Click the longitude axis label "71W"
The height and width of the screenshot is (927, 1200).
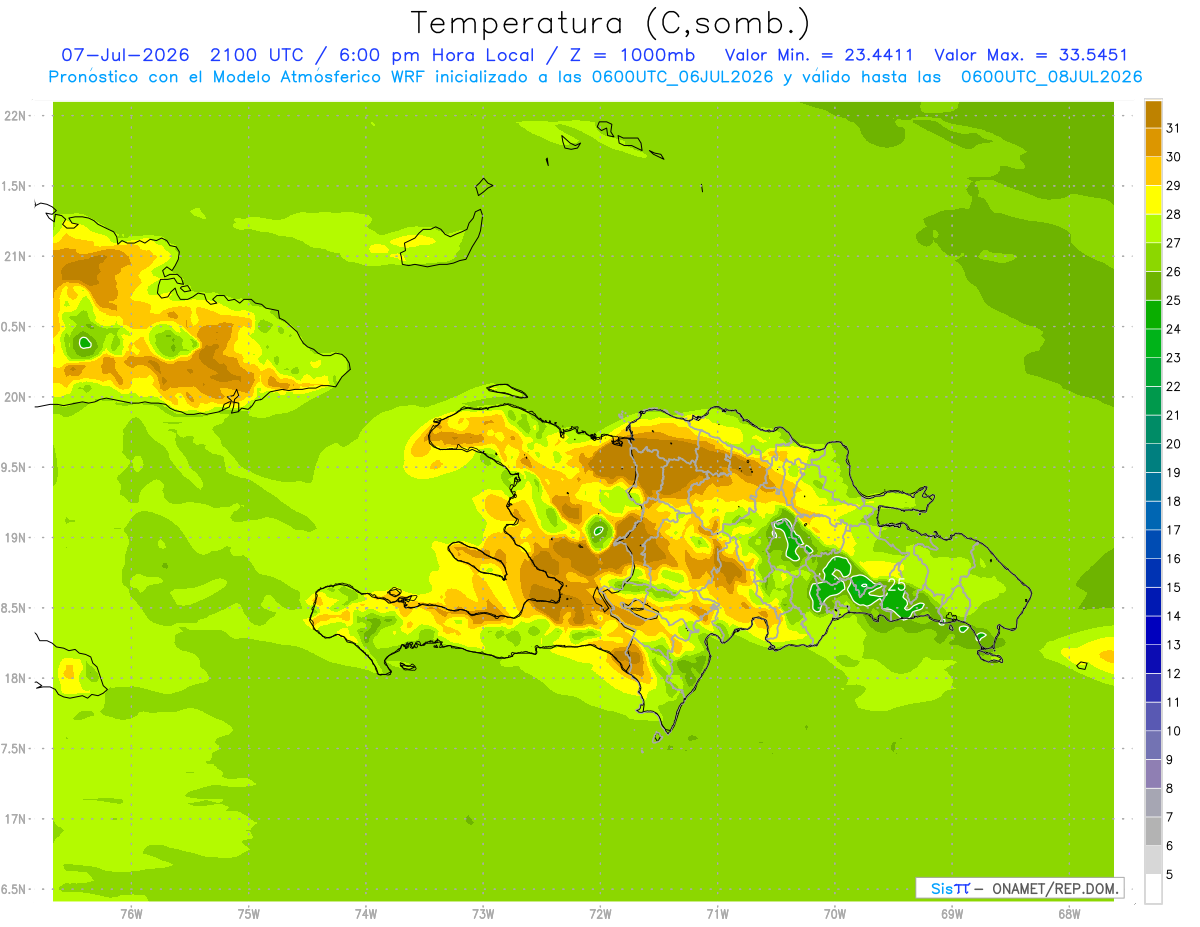point(717,914)
